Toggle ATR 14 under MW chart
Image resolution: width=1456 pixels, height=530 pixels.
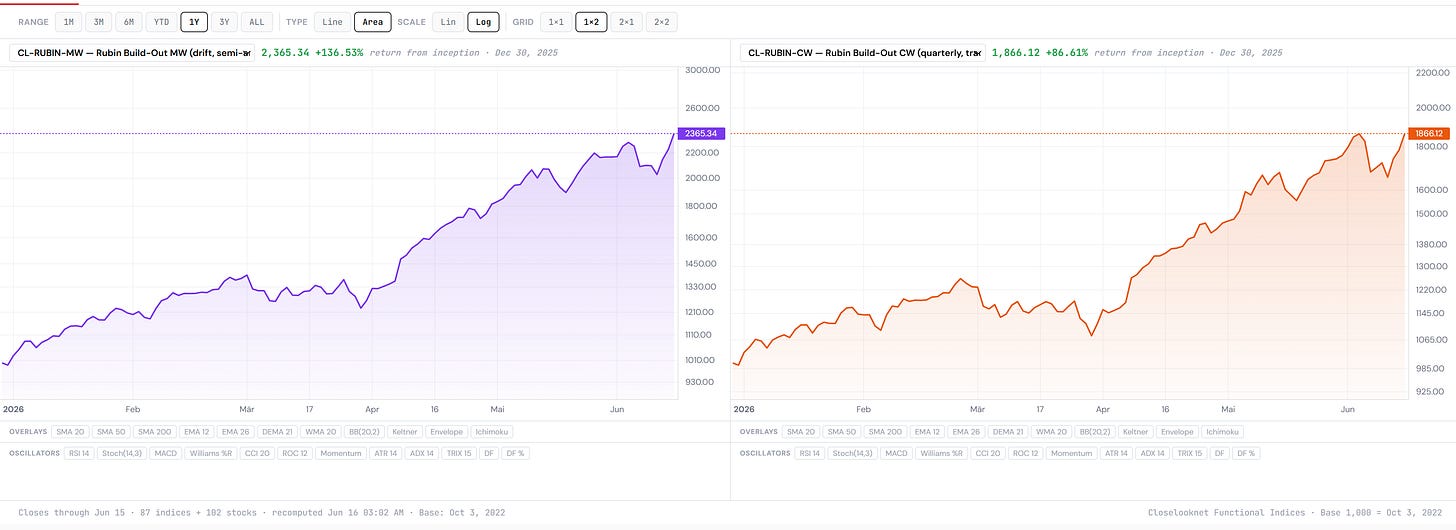click(385, 453)
